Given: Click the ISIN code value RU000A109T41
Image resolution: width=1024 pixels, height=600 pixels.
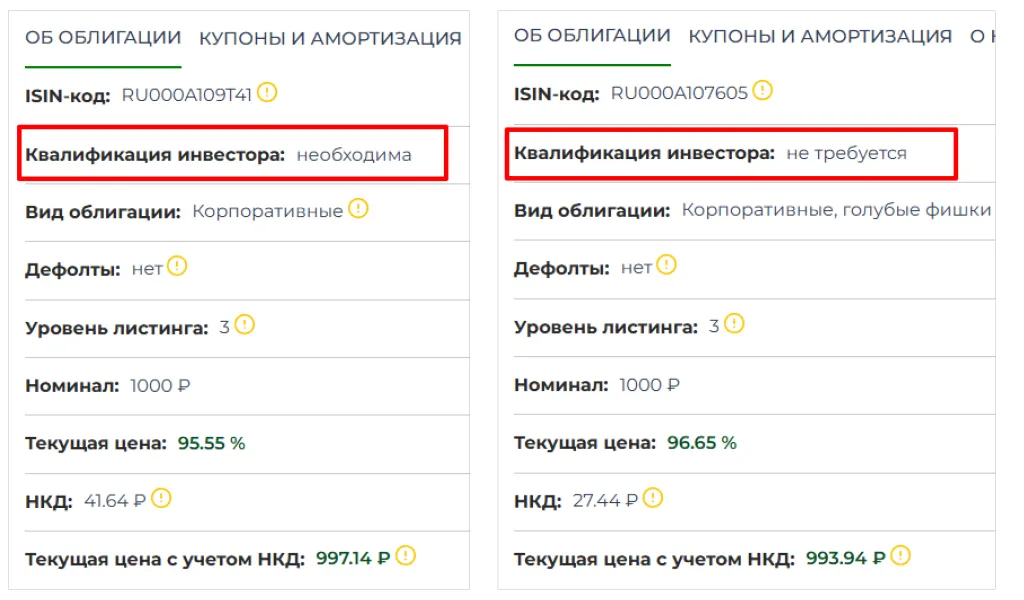Looking at the screenshot, I should (186, 95).
